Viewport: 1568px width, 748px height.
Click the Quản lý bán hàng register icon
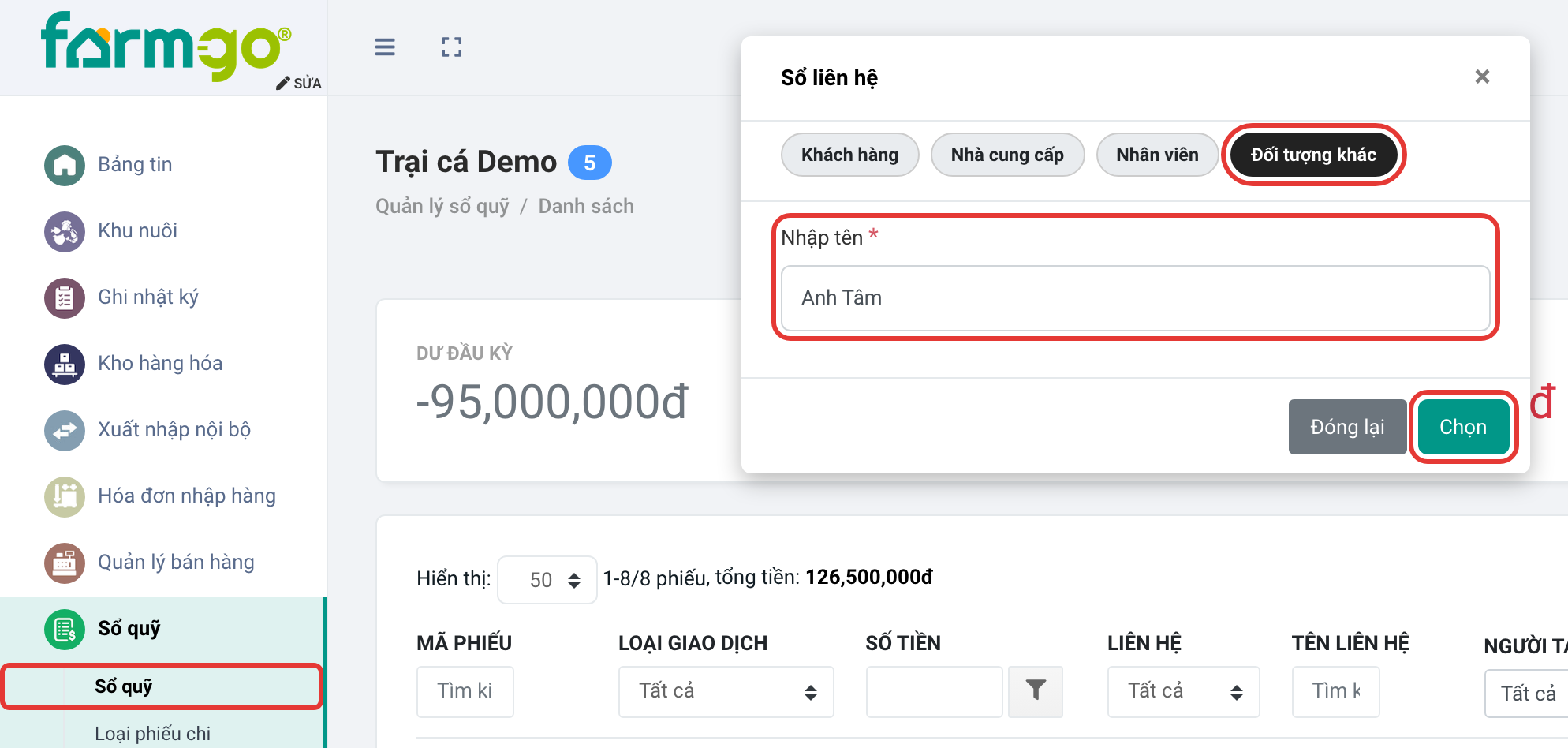tap(65, 563)
